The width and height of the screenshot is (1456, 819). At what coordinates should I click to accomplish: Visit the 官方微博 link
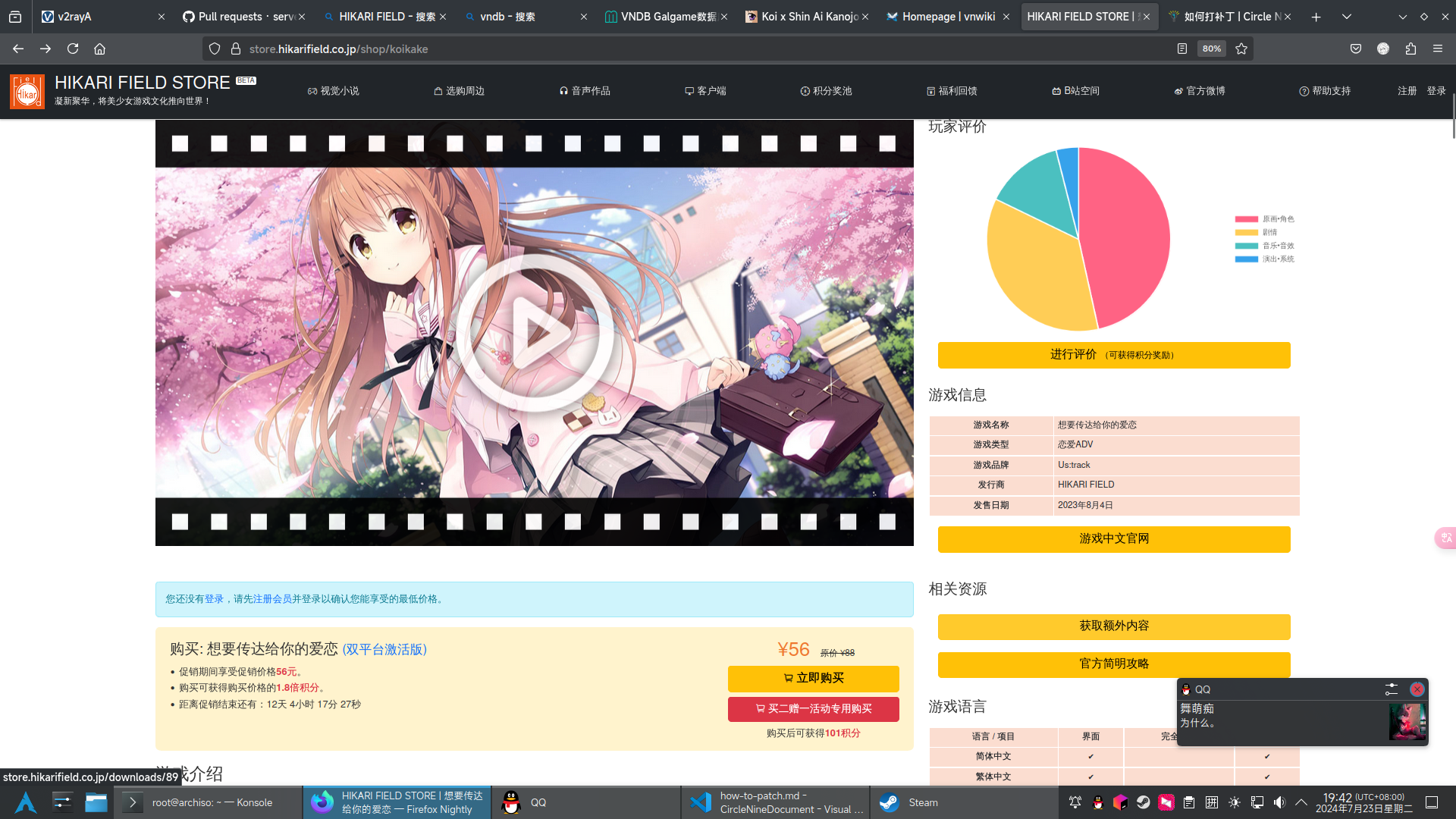(1200, 91)
